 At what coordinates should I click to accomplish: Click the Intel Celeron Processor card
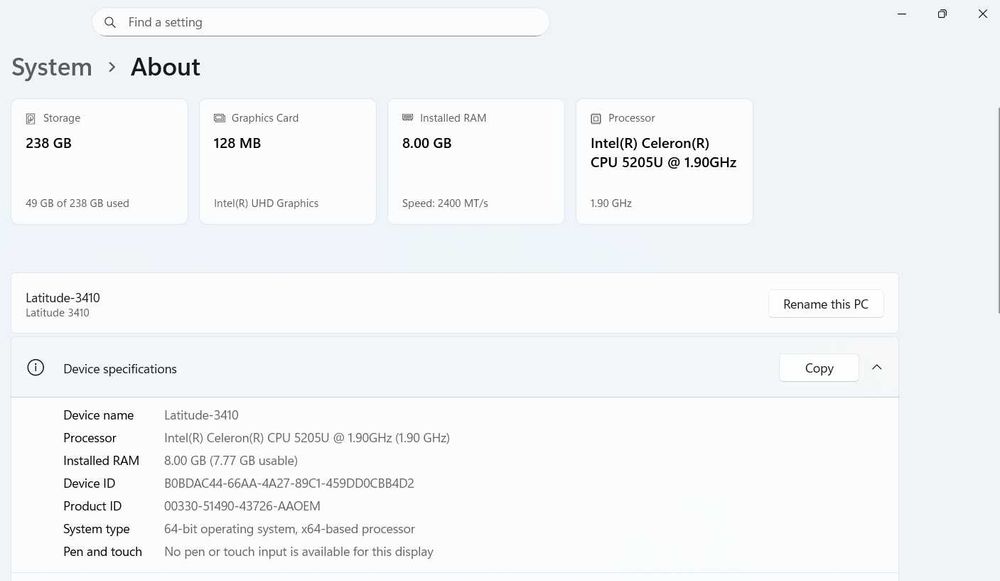pyautogui.click(x=664, y=161)
